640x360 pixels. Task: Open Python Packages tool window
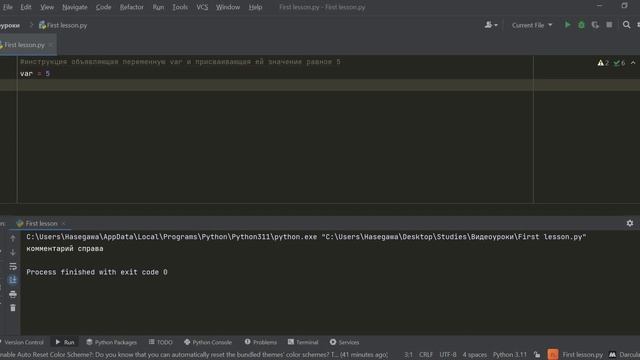point(111,342)
